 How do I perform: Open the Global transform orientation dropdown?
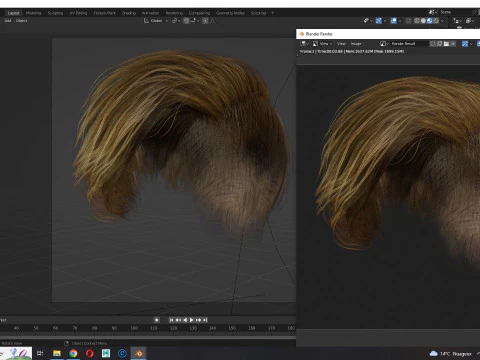(x=156, y=21)
